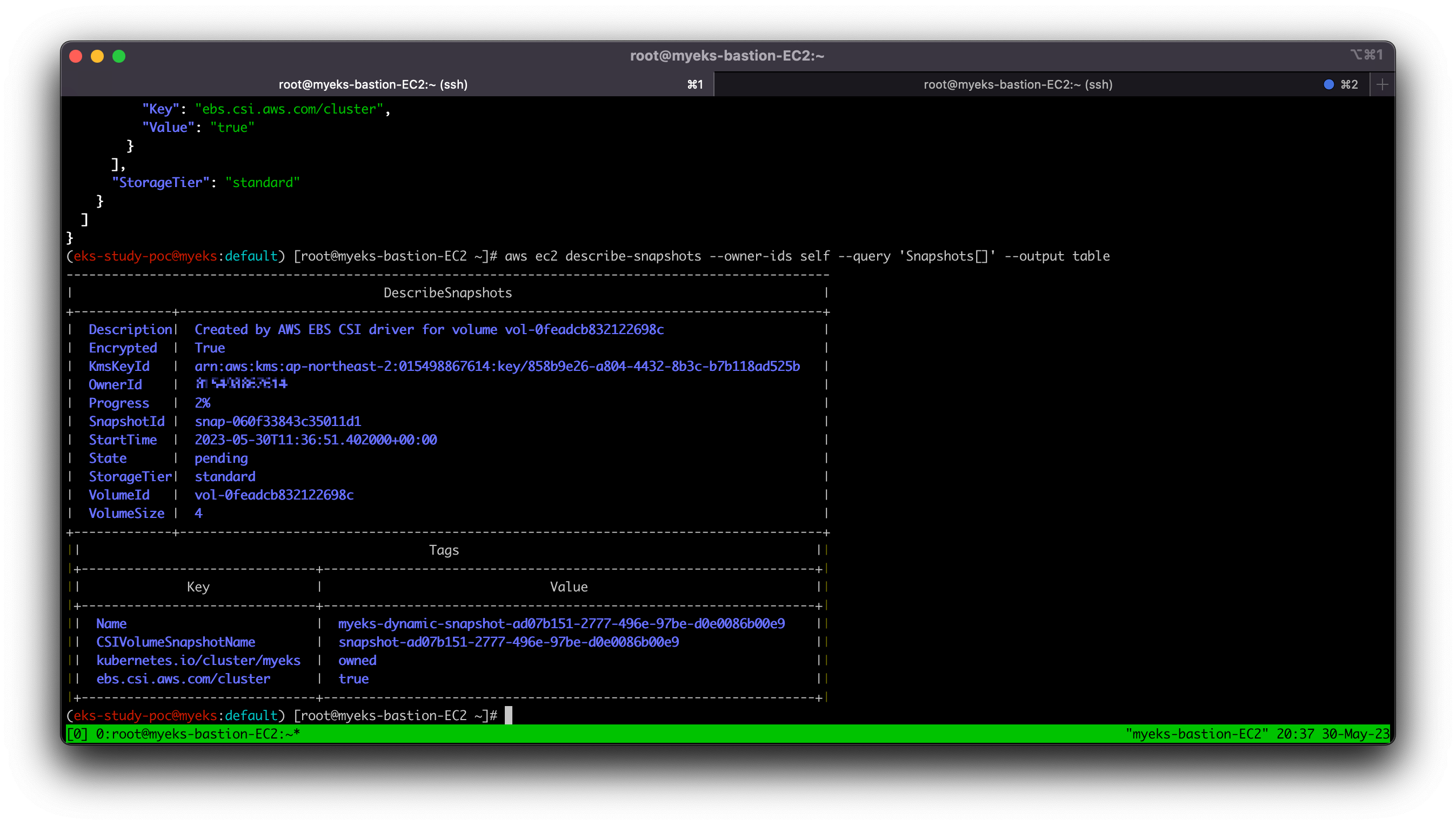Click the myeks-dynamic-snapshot Name tag value
The image size is (1456, 825).
(560, 623)
